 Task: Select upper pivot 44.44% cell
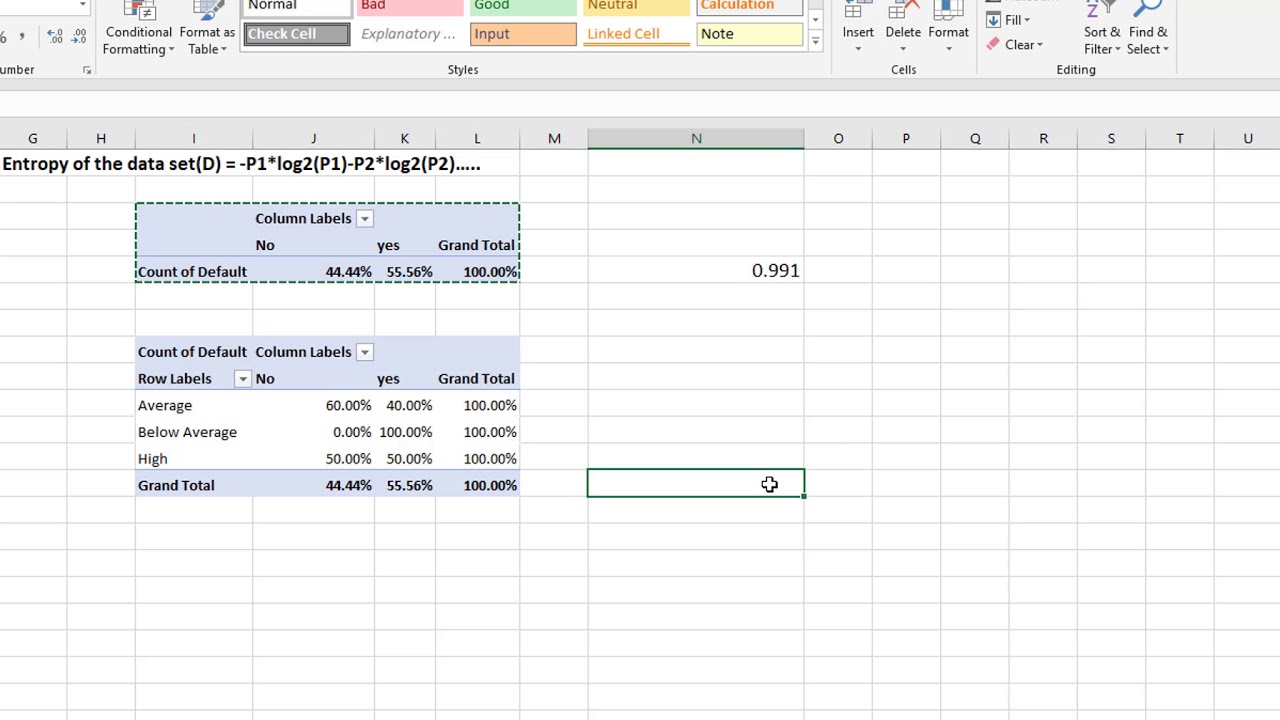[314, 272]
